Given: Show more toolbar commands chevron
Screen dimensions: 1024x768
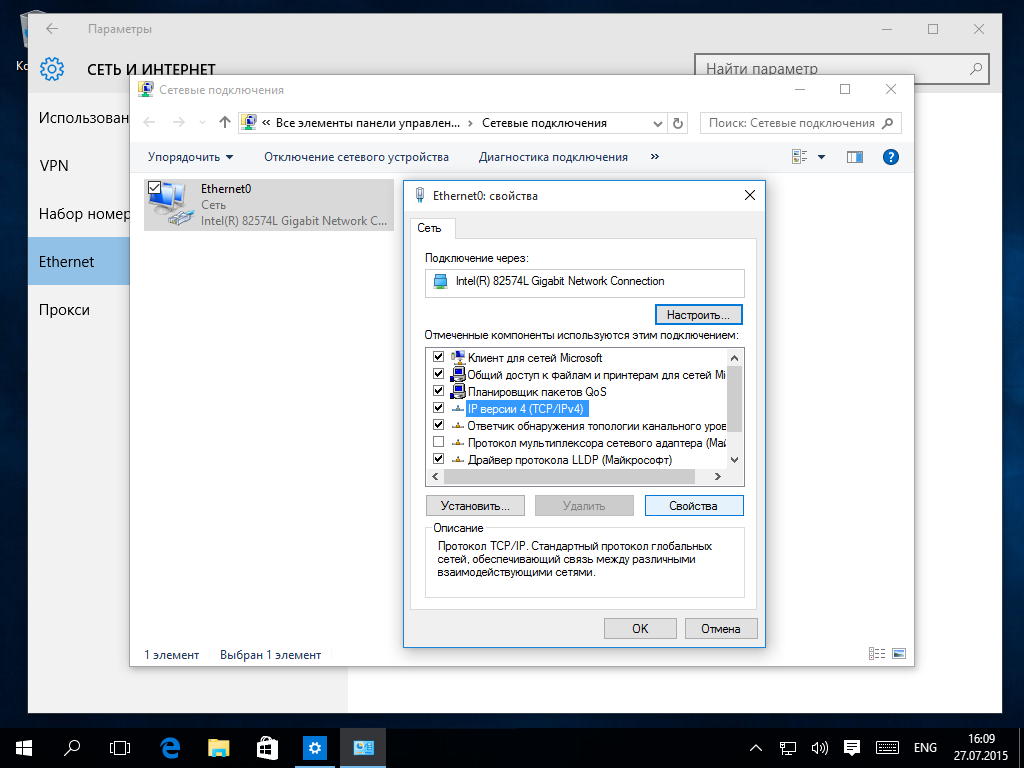Looking at the screenshot, I should tap(655, 157).
